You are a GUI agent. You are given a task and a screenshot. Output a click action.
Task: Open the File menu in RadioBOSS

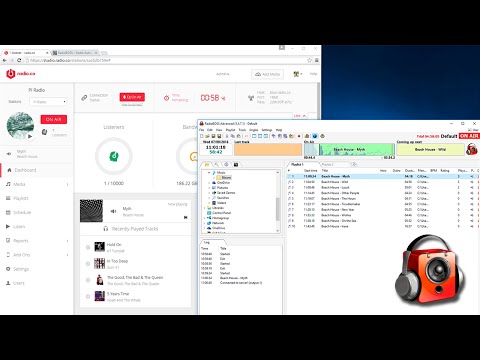[x=202, y=130]
